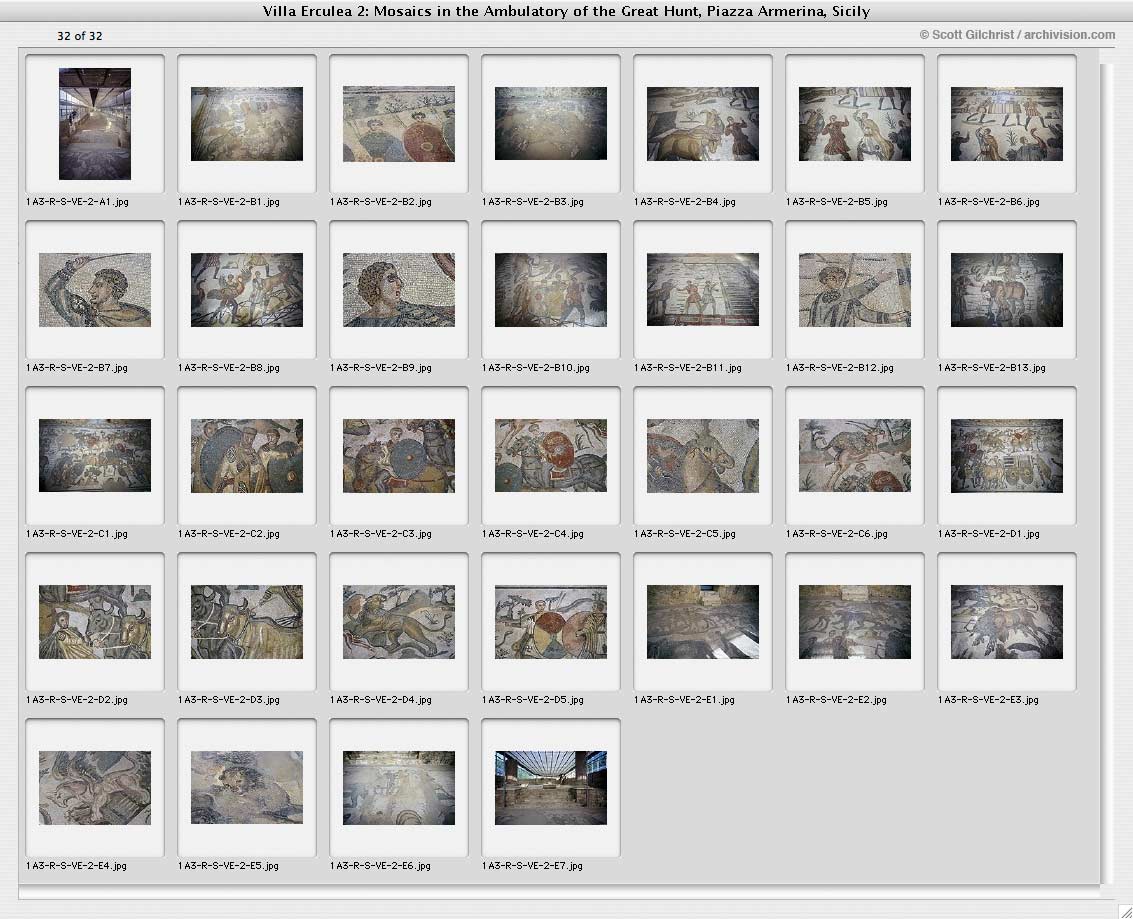Select the 1A3-R-S-VE-2-B8.jpg mosaic thumbnail
This screenshot has height=919, width=1133.
[x=247, y=290]
